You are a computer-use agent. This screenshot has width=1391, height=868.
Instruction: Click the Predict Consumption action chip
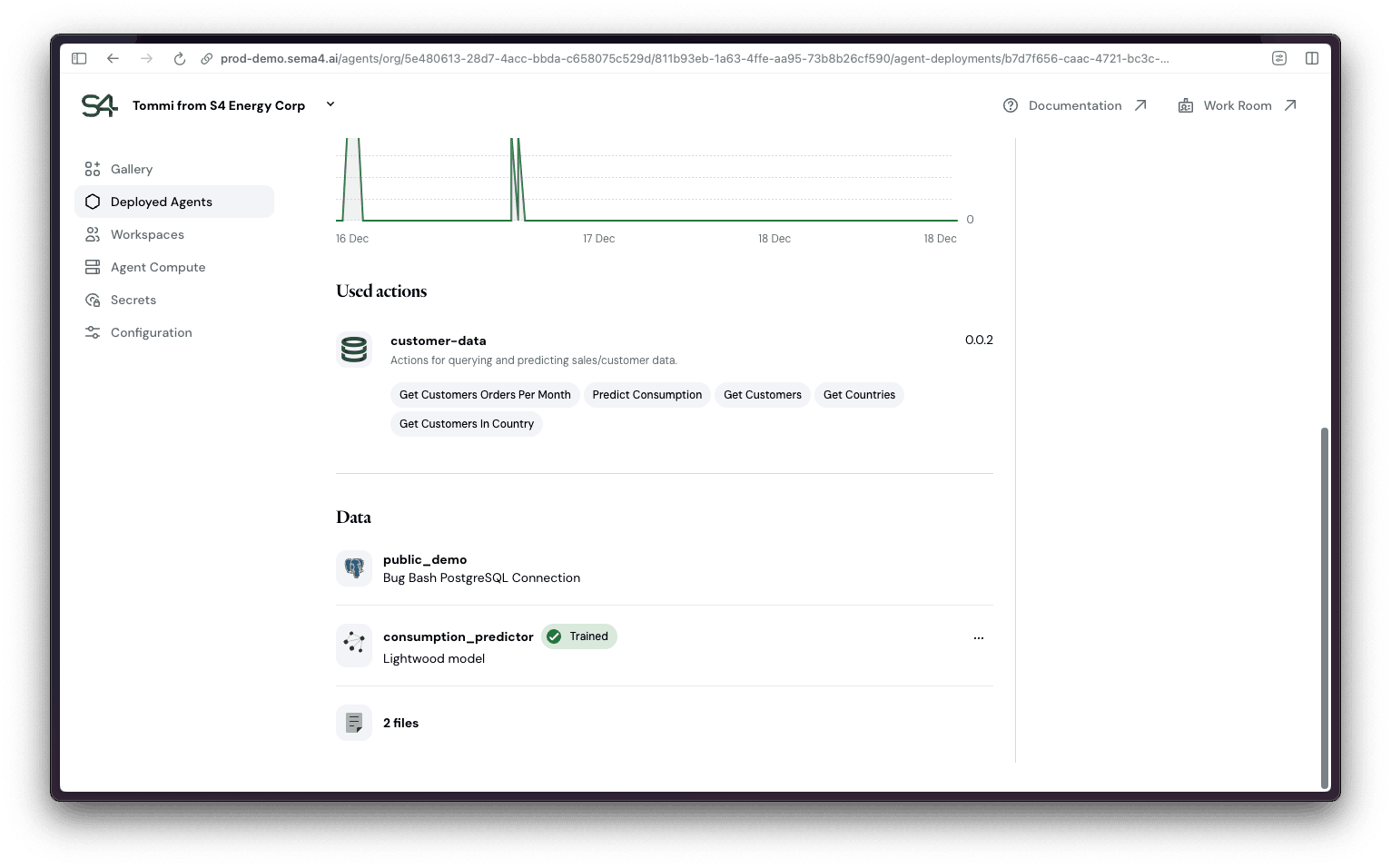(646, 395)
